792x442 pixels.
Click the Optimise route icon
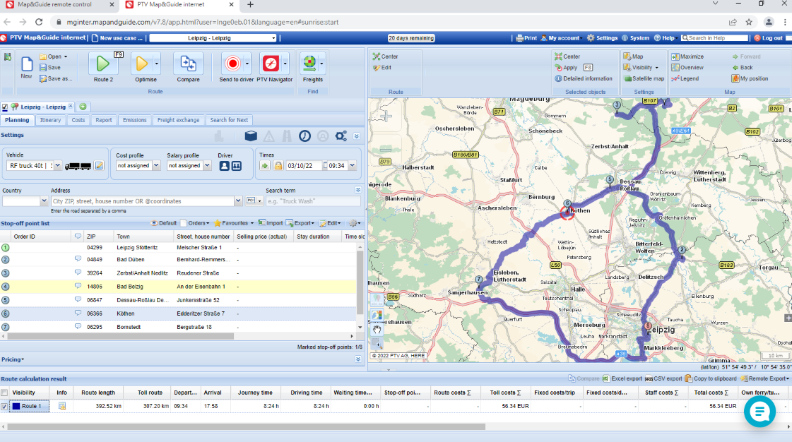point(144,64)
